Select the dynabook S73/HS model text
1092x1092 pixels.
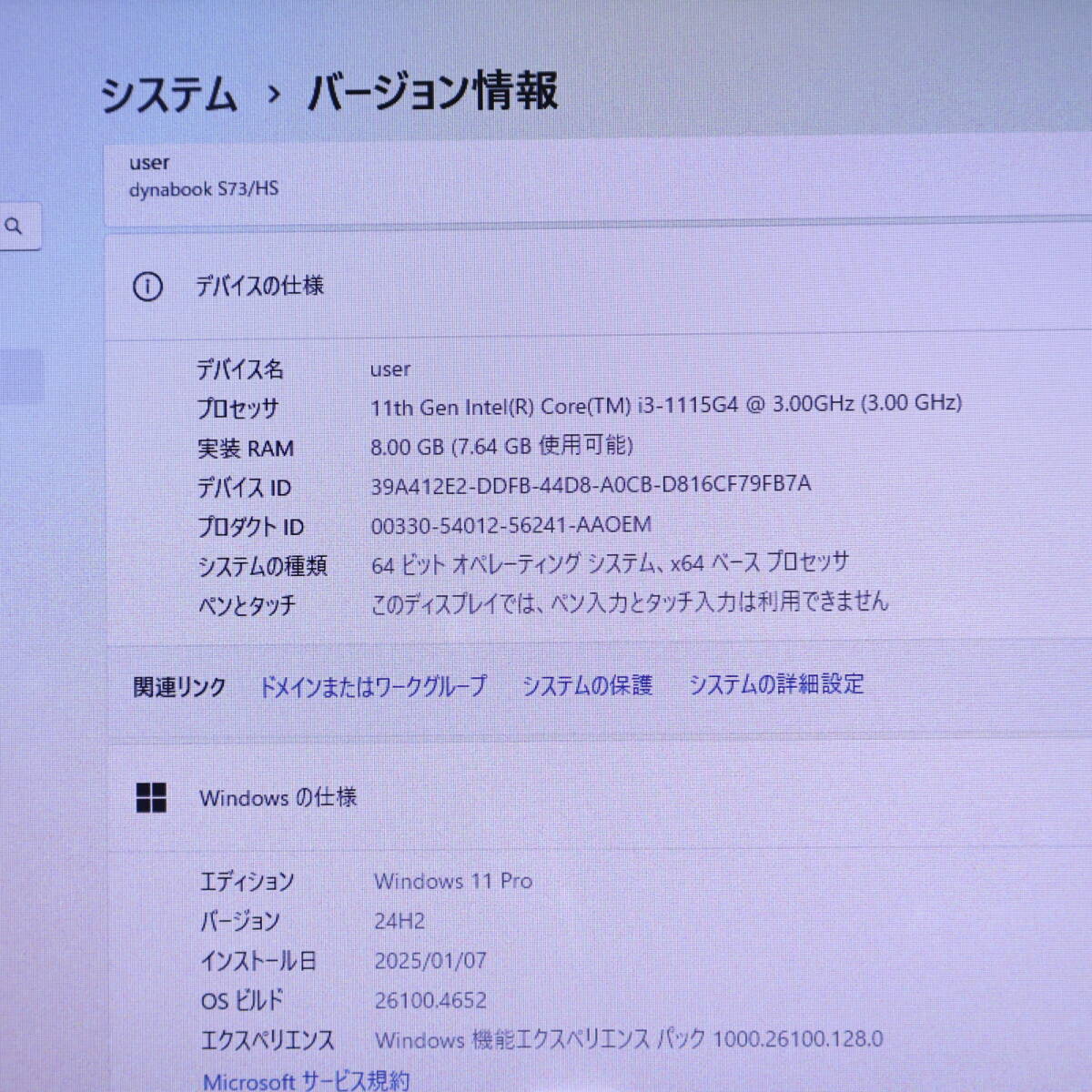(x=204, y=189)
